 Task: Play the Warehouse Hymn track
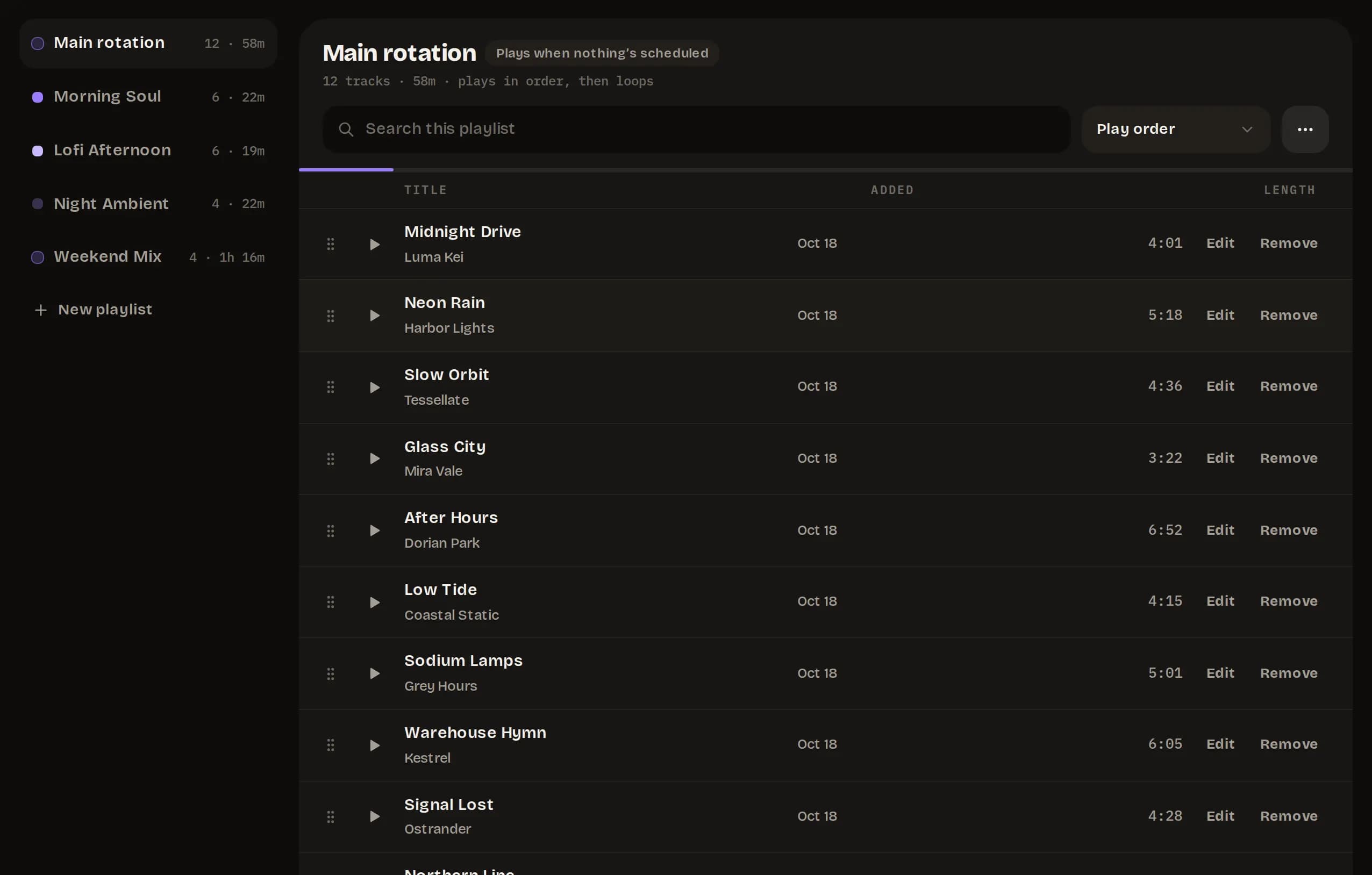[x=374, y=745]
